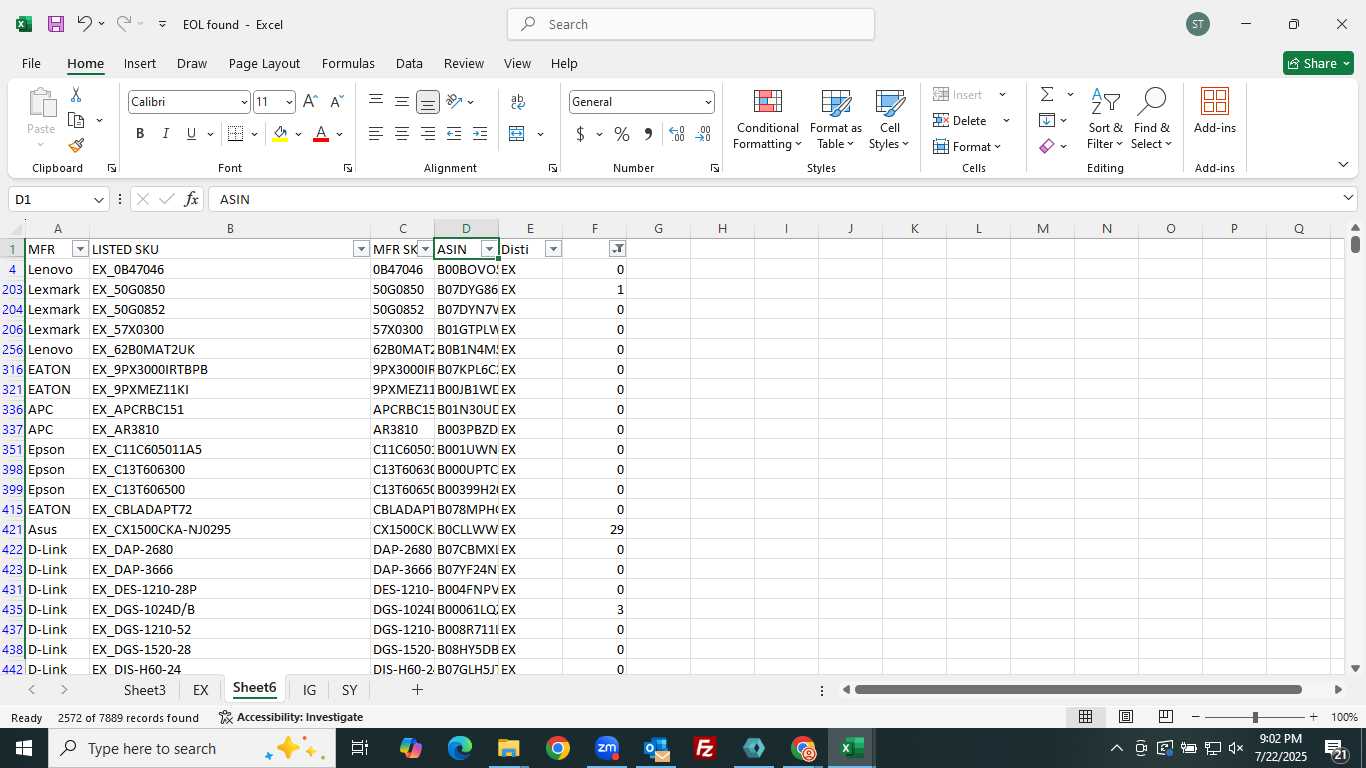Open the MFR column filter dropdown
The image size is (1366, 768).
pos(80,249)
